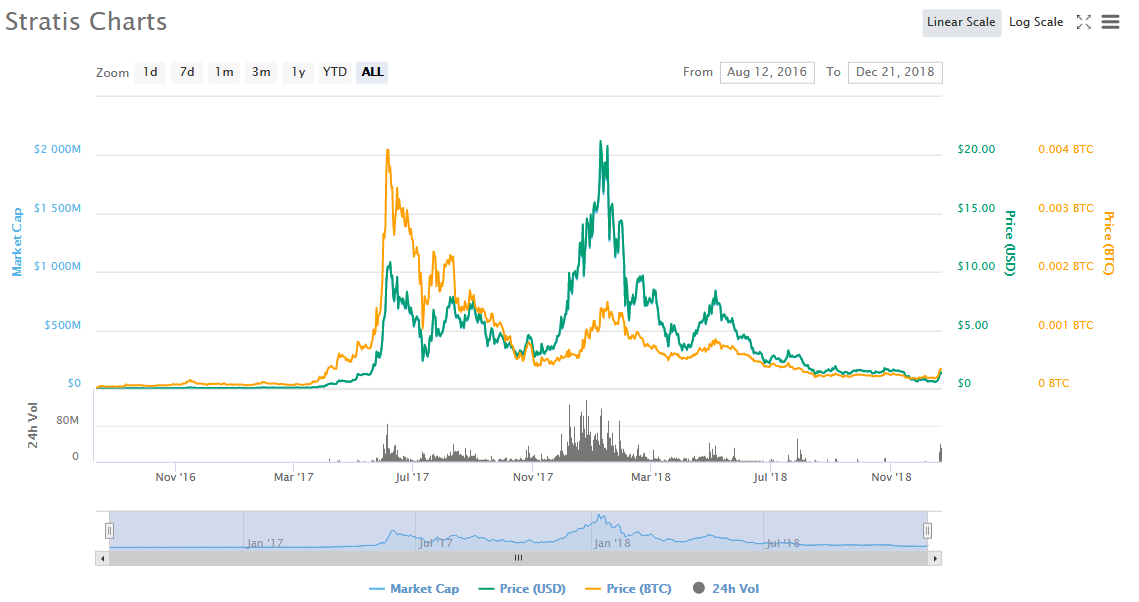Toggle fullscreen chart view
Viewport: 1139px width, 602px height.
[x=1083, y=22]
